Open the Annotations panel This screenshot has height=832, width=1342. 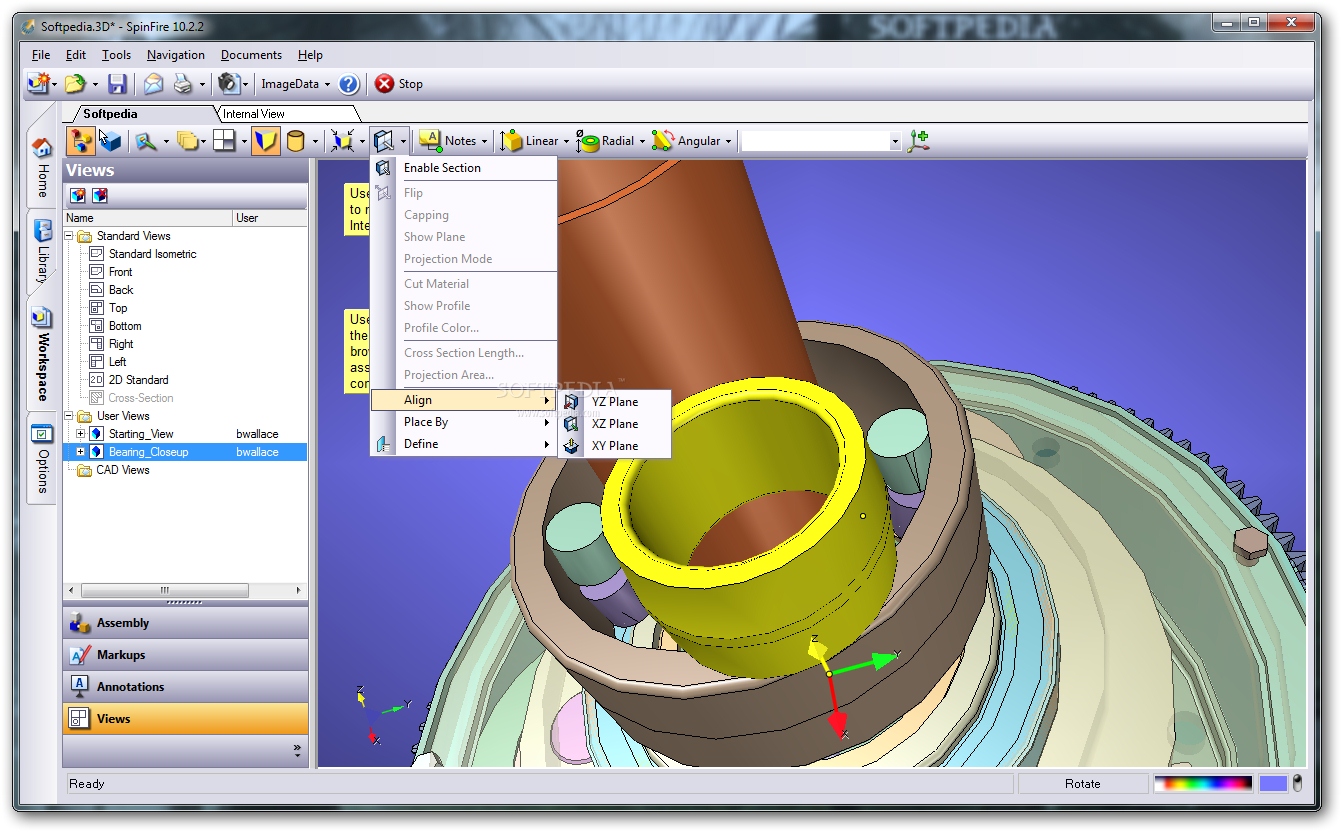(186, 687)
